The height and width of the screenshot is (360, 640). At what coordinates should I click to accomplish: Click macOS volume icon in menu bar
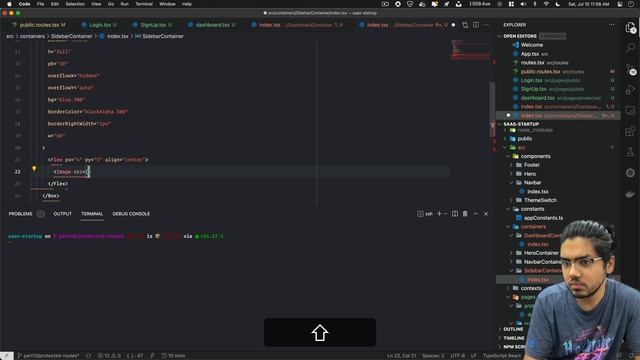point(523,4)
